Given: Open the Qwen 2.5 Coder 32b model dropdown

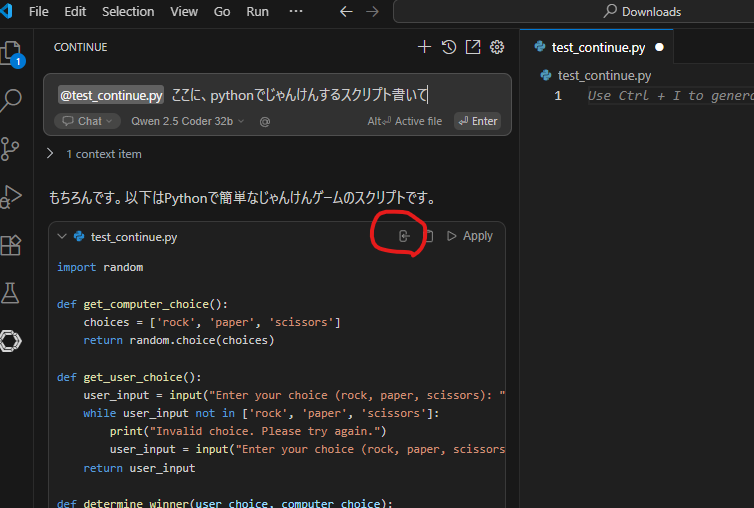Looking at the screenshot, I should pyautogui.click(x=188, y=121).
